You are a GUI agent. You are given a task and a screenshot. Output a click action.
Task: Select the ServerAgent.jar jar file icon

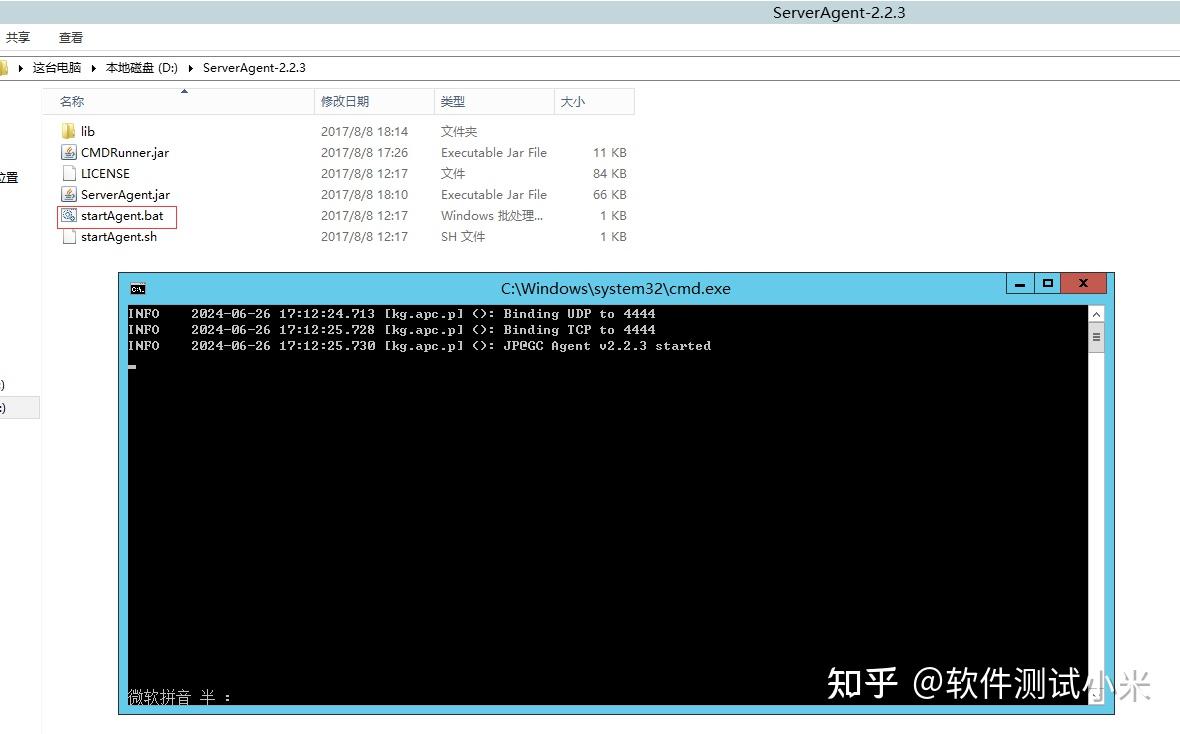click(x=68, y=194)
